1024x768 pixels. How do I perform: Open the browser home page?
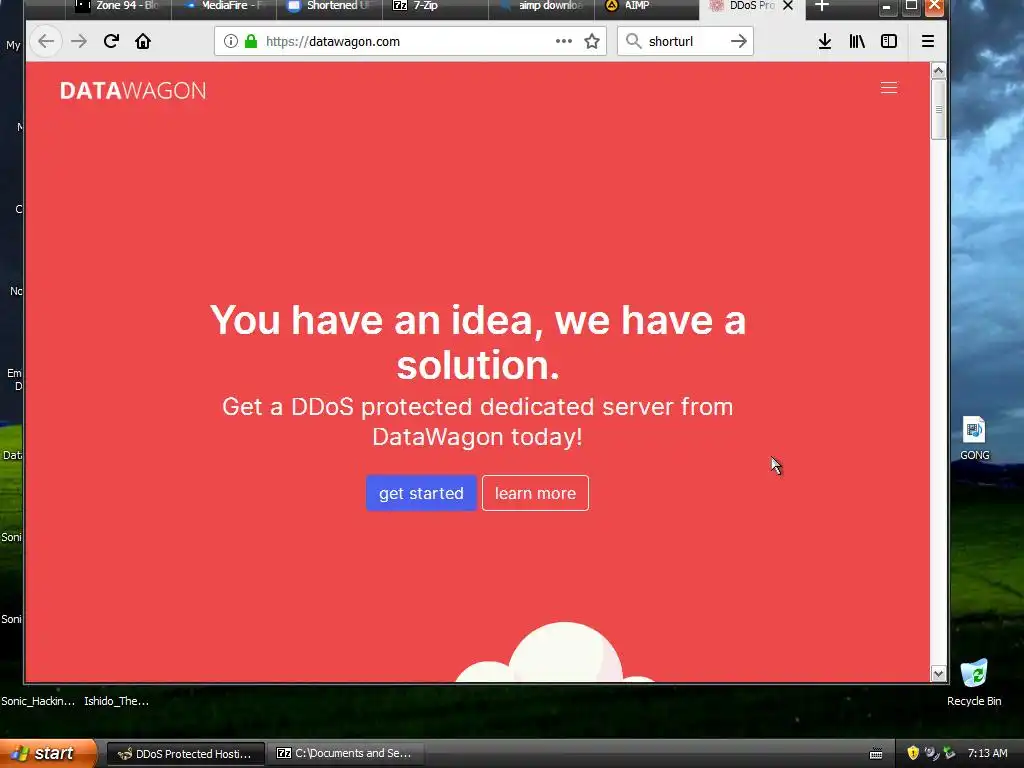pos(143,41)
